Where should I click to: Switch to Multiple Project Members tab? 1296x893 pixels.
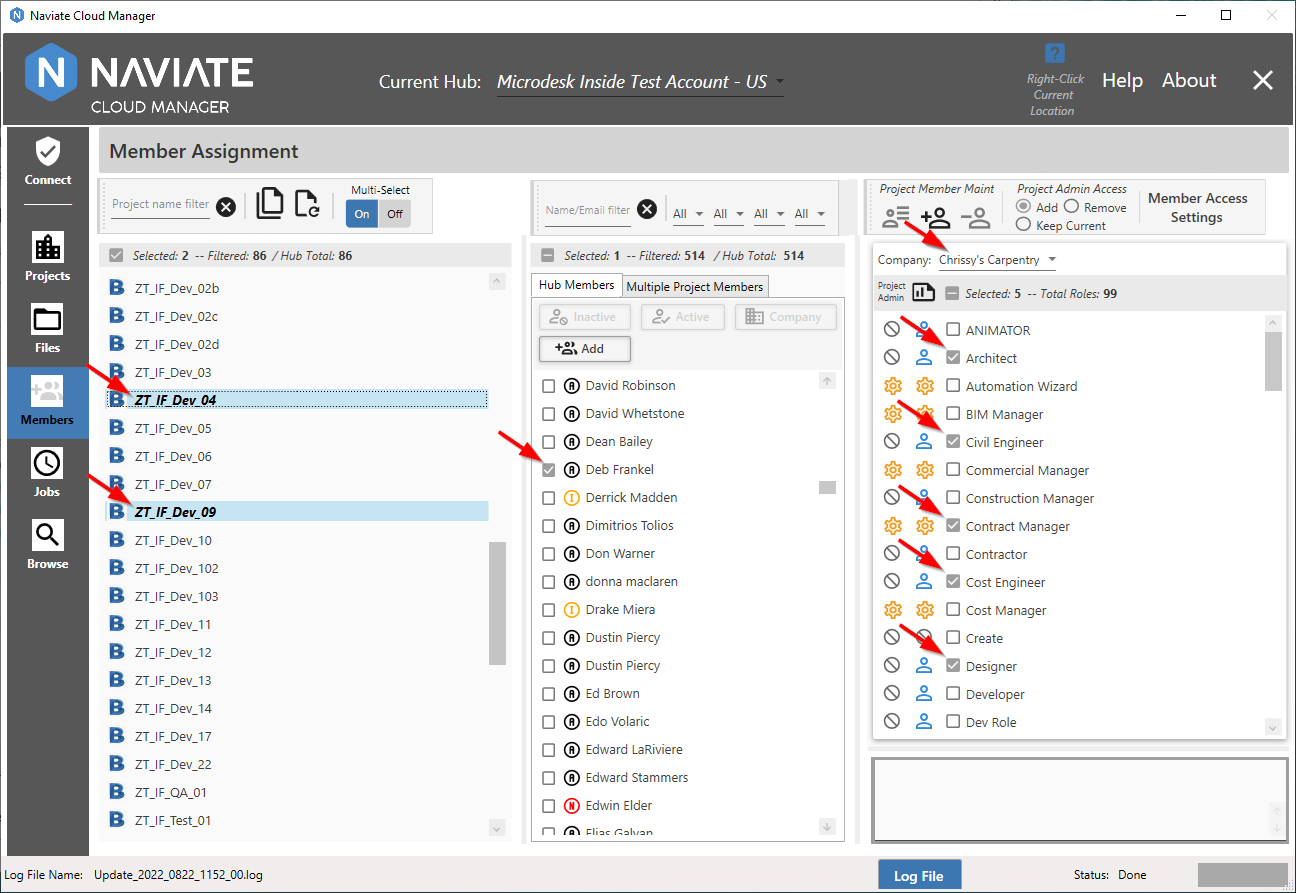pyautogui.click(x=695, y=287)
